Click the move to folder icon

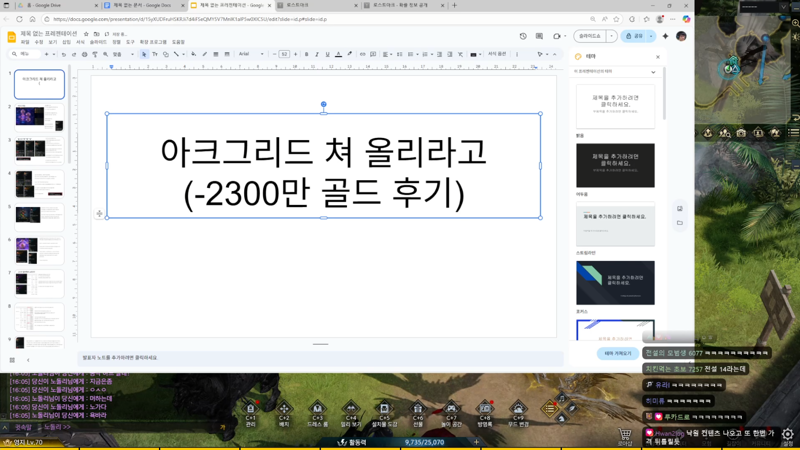[x=96, y=34]
